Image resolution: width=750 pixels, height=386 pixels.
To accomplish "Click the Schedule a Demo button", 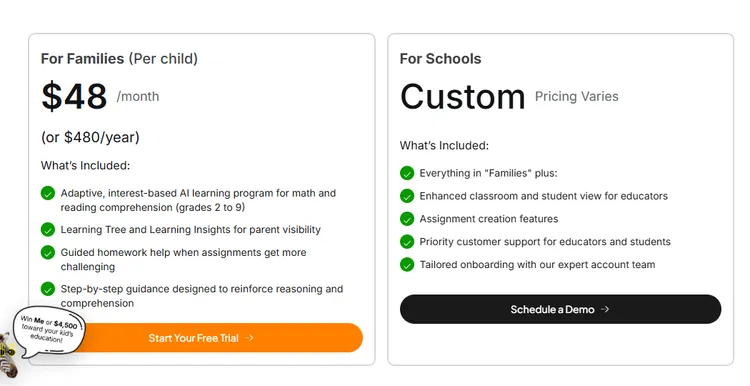I will click(560, 309).
